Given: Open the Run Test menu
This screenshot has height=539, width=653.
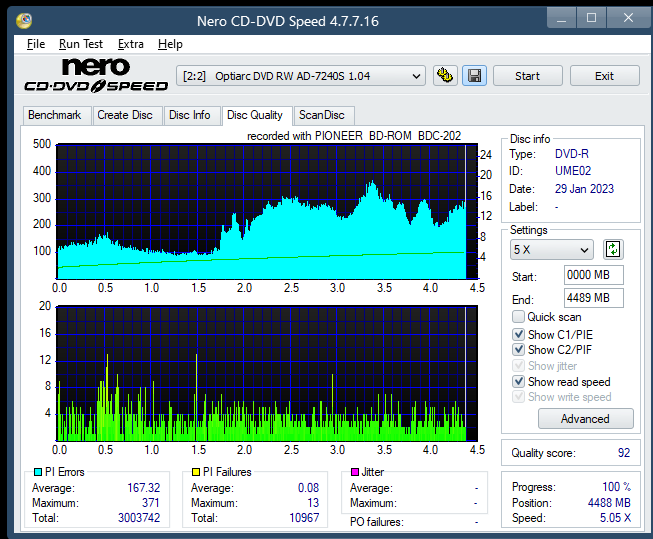Looking at the screenshot, I should pos(81,44).
